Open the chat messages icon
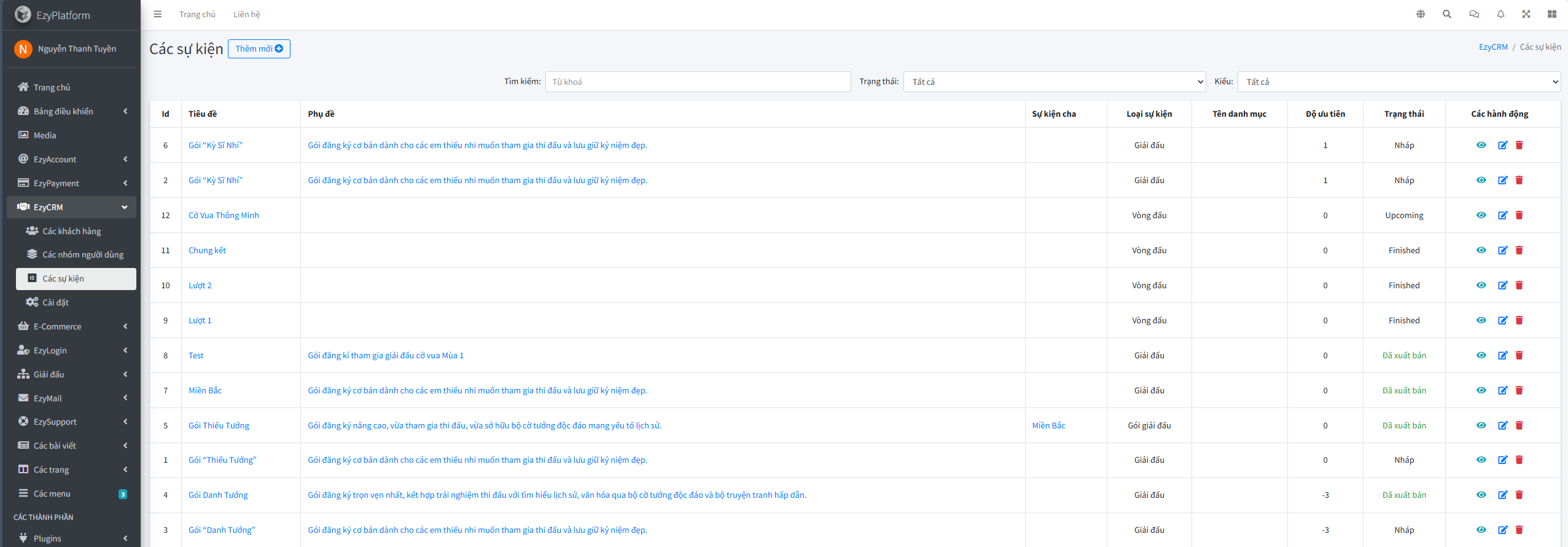 click(x=1474, y=14)
